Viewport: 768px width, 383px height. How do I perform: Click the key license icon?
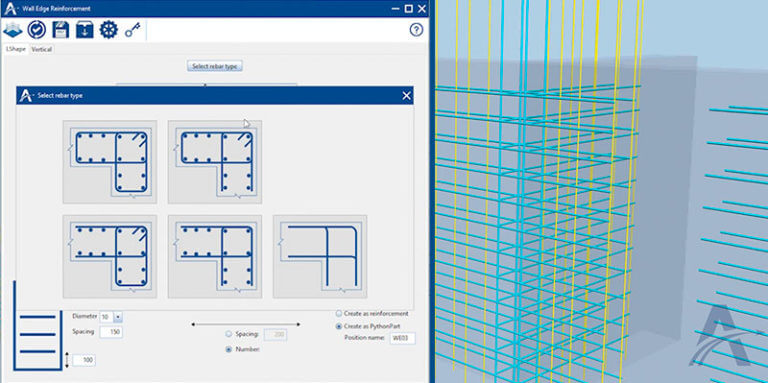tap(132, 30)
